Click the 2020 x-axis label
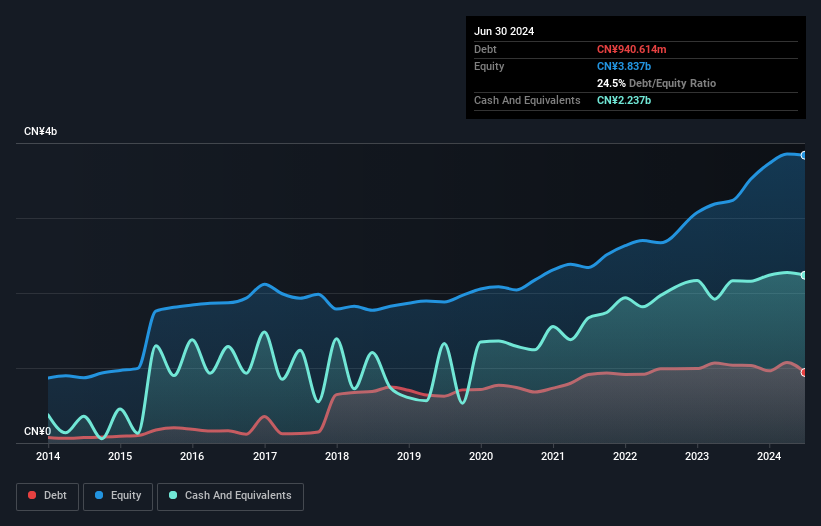The width and height of the screenshot is (821, 526). [x=481, y=456]
